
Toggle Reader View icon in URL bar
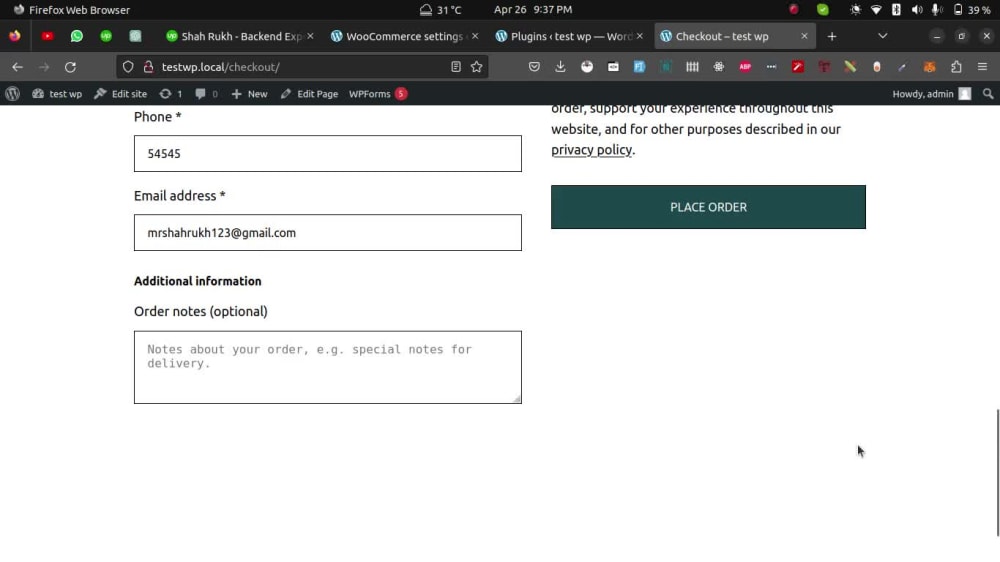pyautogui.click(x=455, y=67)
